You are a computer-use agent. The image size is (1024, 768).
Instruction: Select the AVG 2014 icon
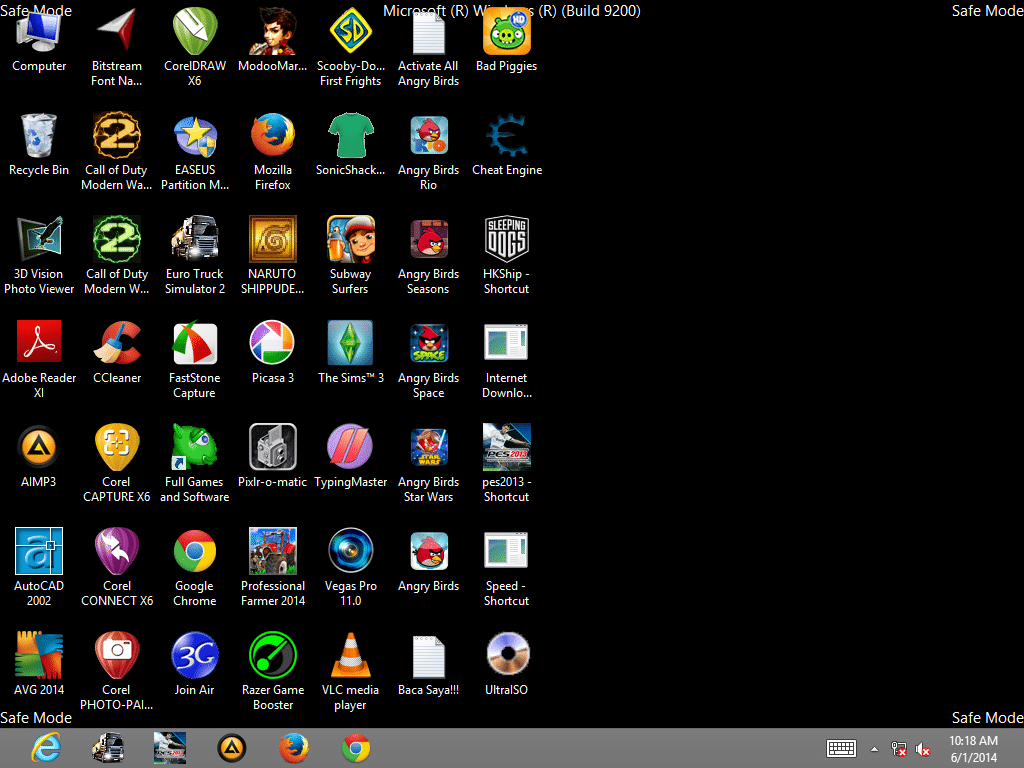[x=39, y=655]
